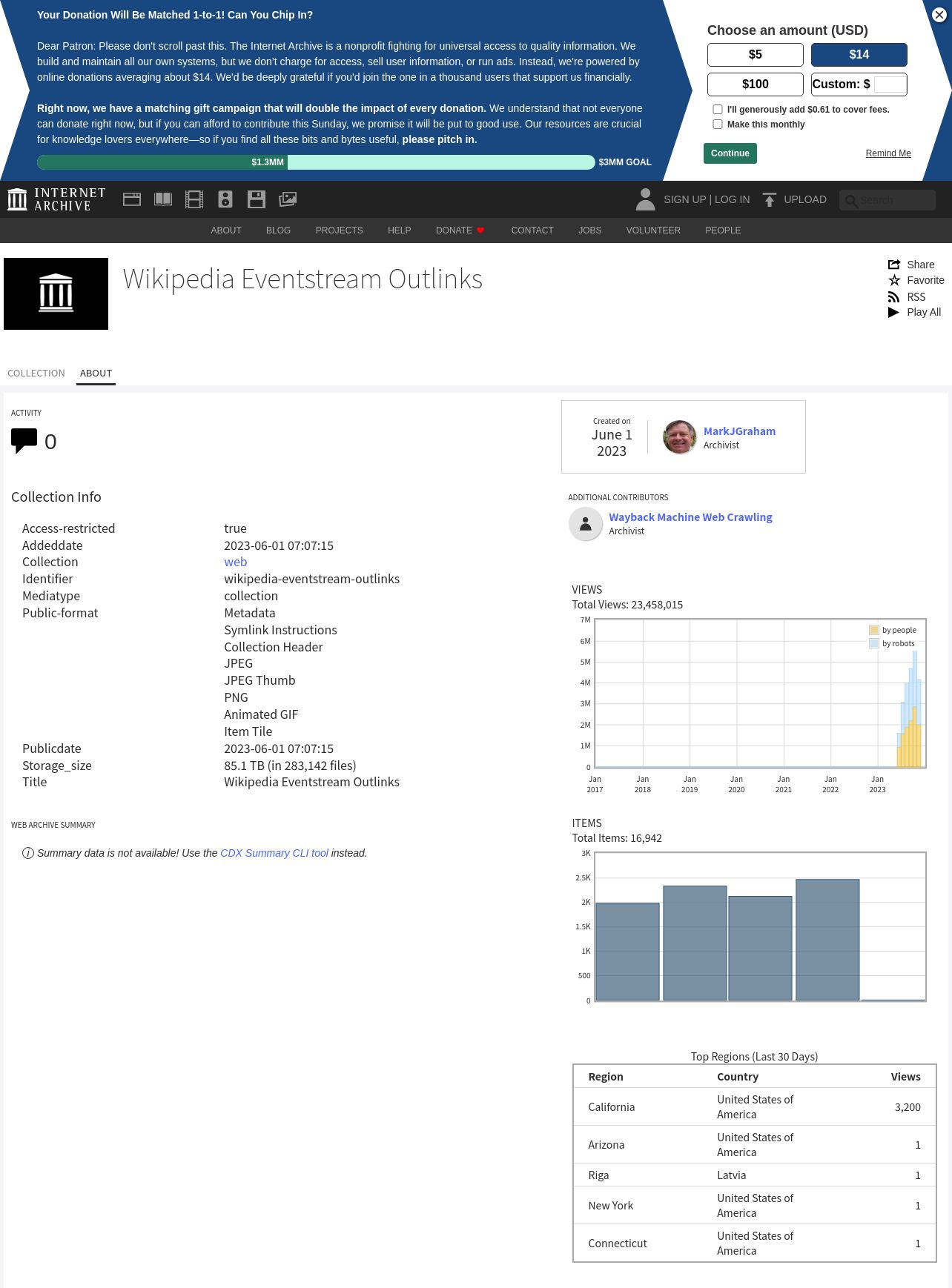Screen dimensions: 952x1288
Task: Click the Favorite star icon
Action: coord(894,280)
